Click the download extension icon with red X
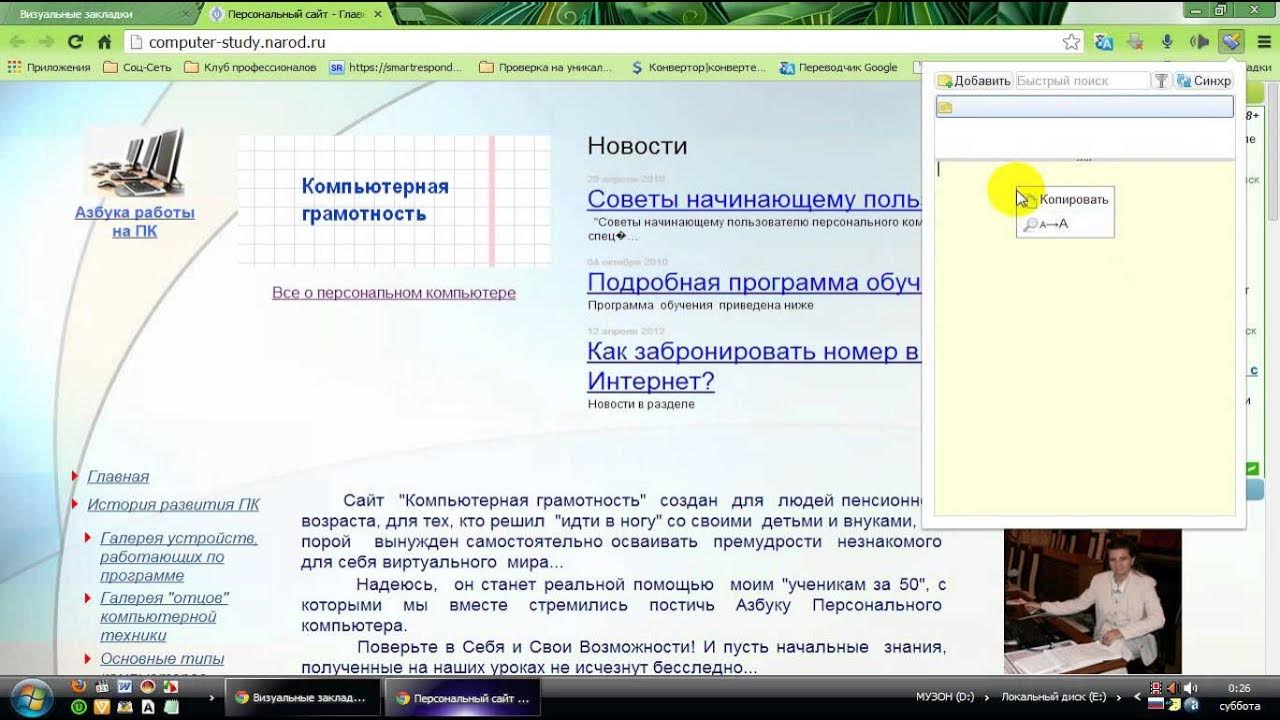Screen dimensions: 1280x720 coord(1135,42)
